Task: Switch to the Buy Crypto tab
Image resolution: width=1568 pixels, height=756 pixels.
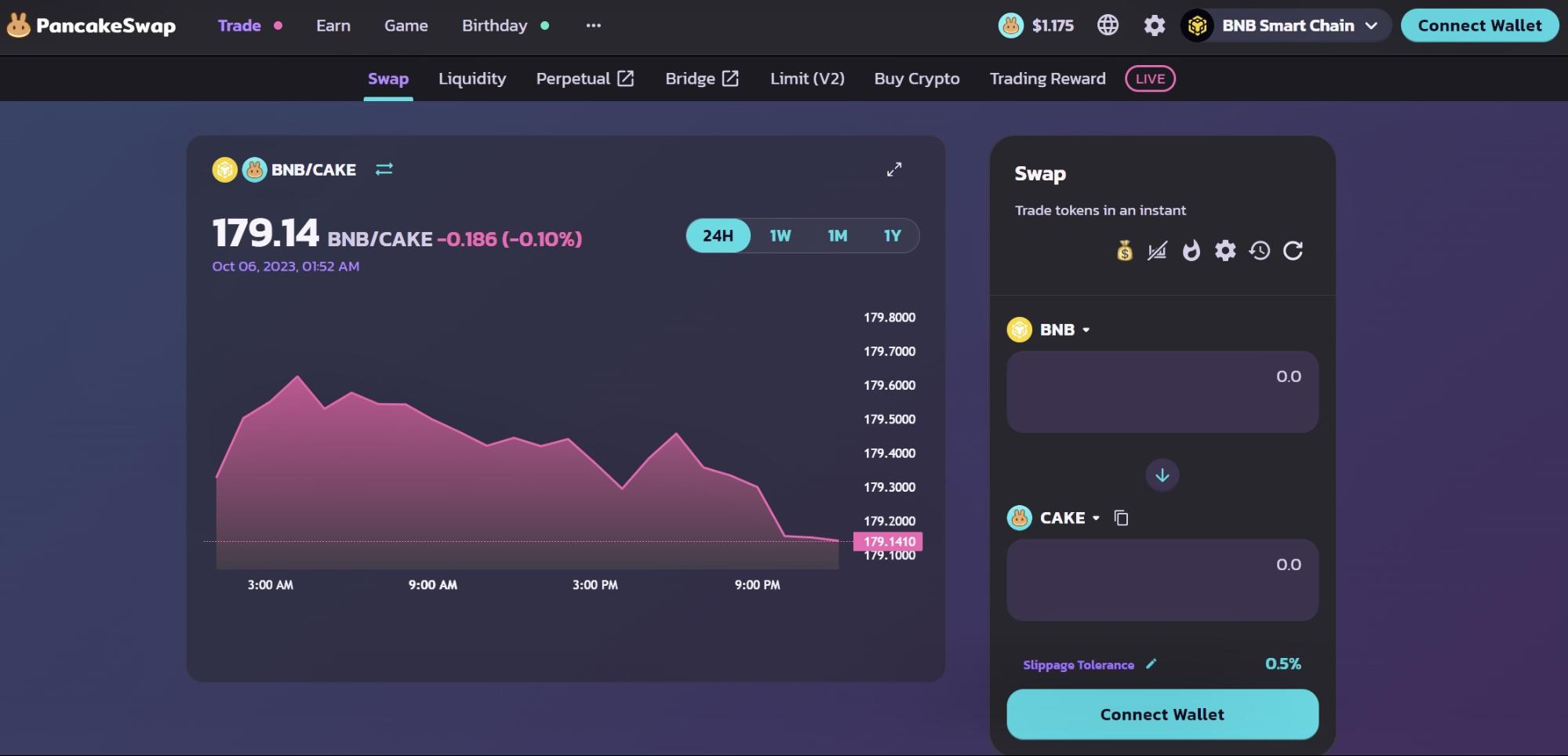Action: 917,78
